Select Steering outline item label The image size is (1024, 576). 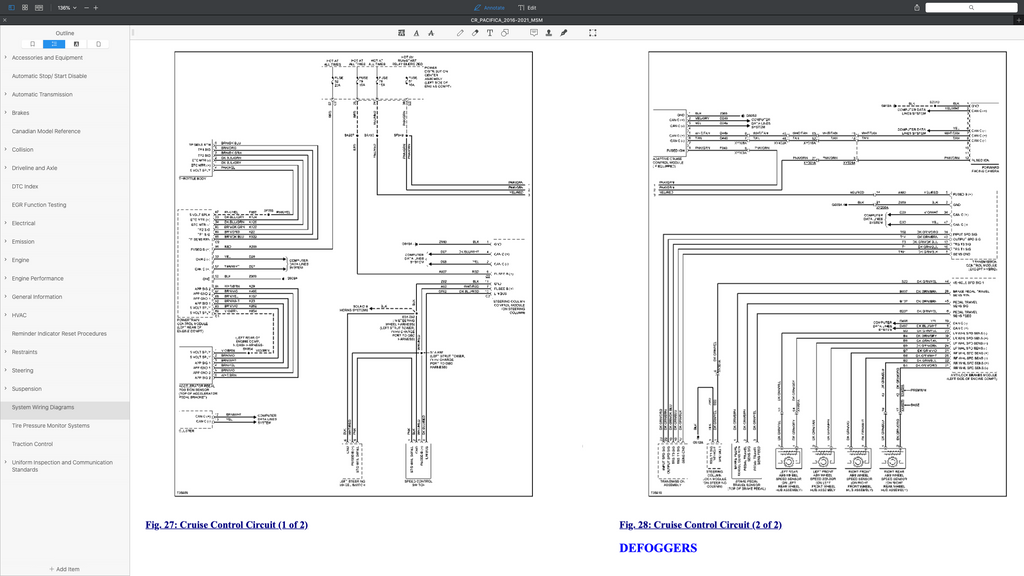tap(22, 370)
